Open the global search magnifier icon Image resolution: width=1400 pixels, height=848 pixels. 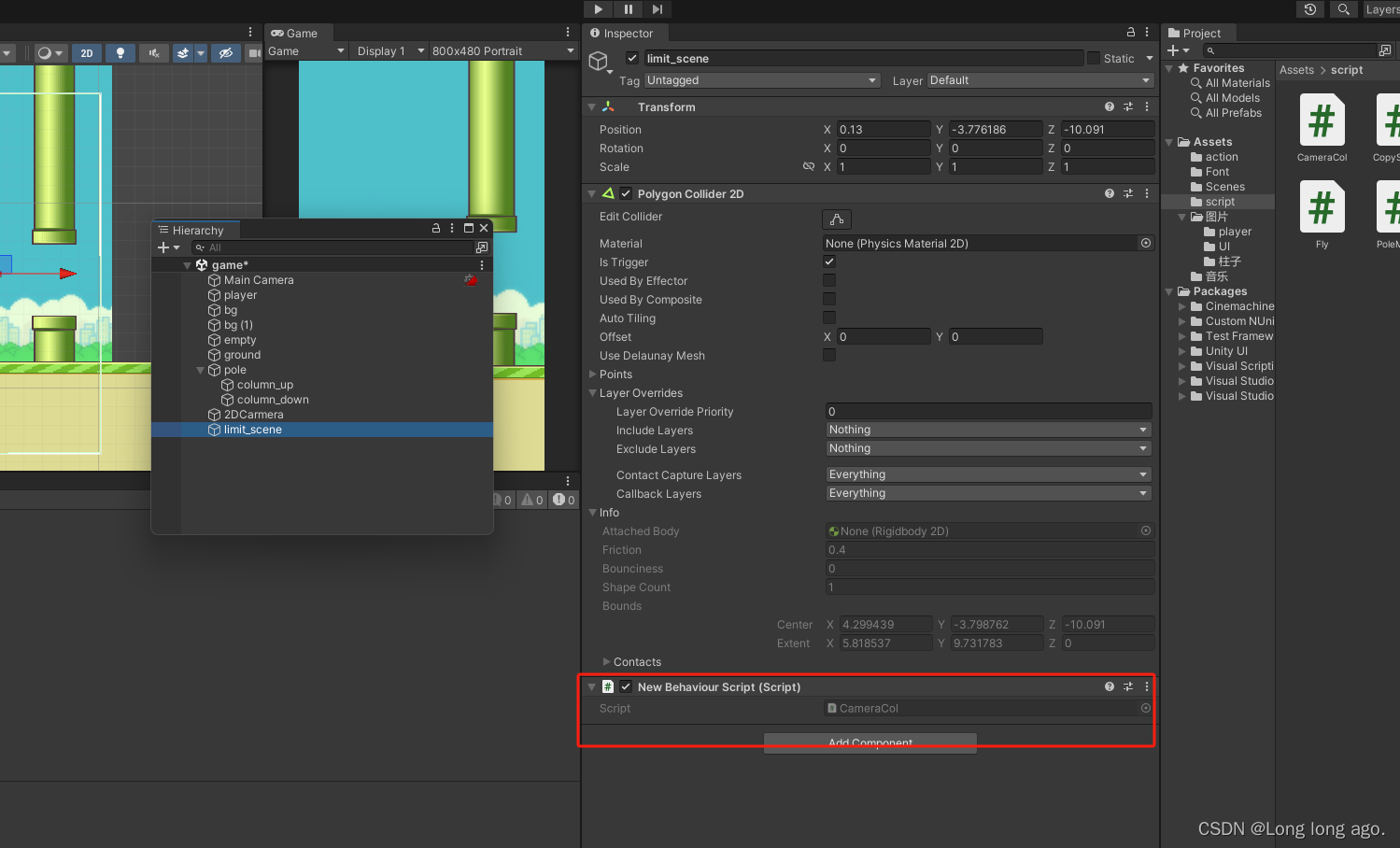pos(1343,9)
